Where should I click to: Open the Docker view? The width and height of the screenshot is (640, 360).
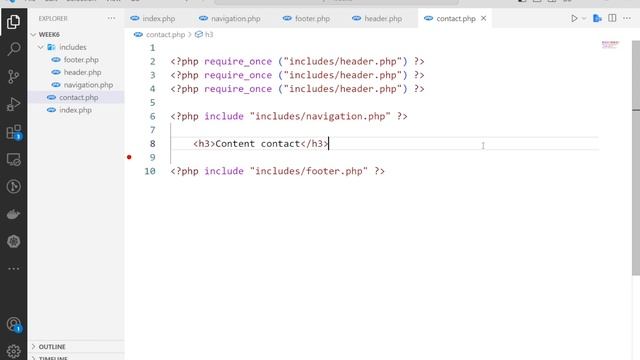click(x=13, y=214)
